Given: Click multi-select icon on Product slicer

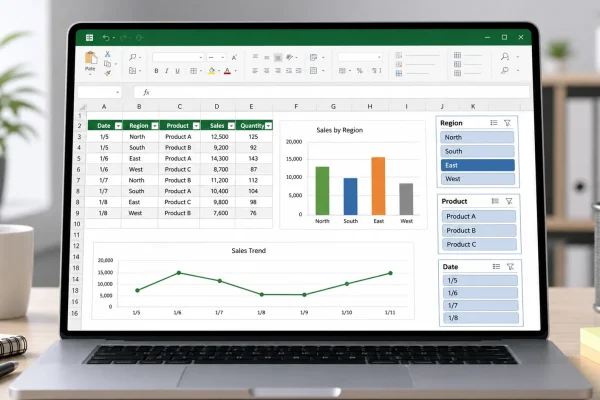Looking at the screenshot, I should [x=495, y=201].
